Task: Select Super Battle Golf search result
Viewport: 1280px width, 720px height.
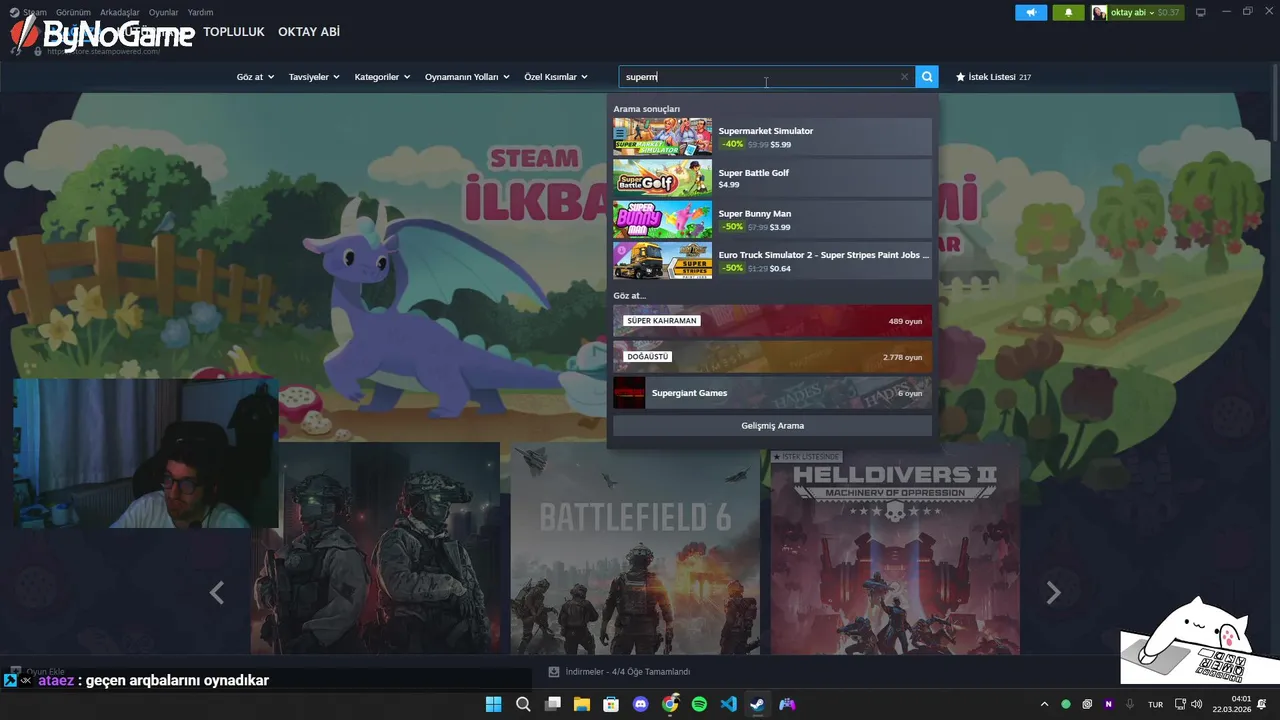Action: (772, 178)
